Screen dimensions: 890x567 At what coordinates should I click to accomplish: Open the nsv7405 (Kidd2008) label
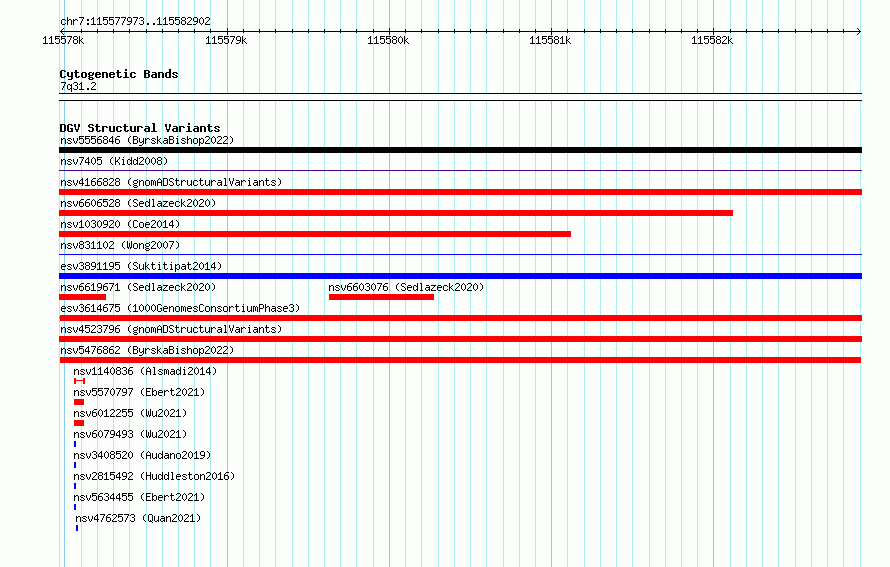114,161
